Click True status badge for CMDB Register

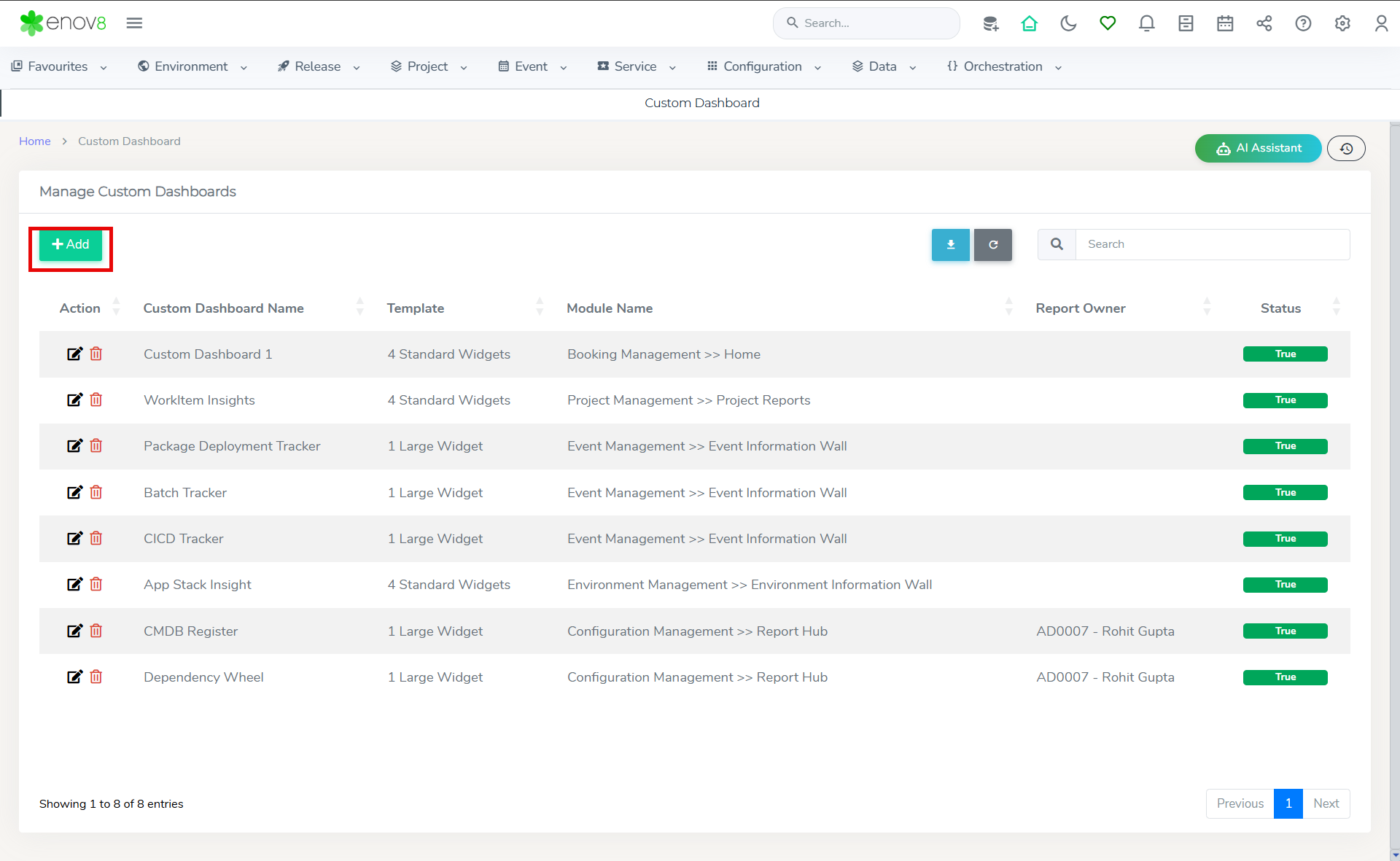click(1285, 631)
